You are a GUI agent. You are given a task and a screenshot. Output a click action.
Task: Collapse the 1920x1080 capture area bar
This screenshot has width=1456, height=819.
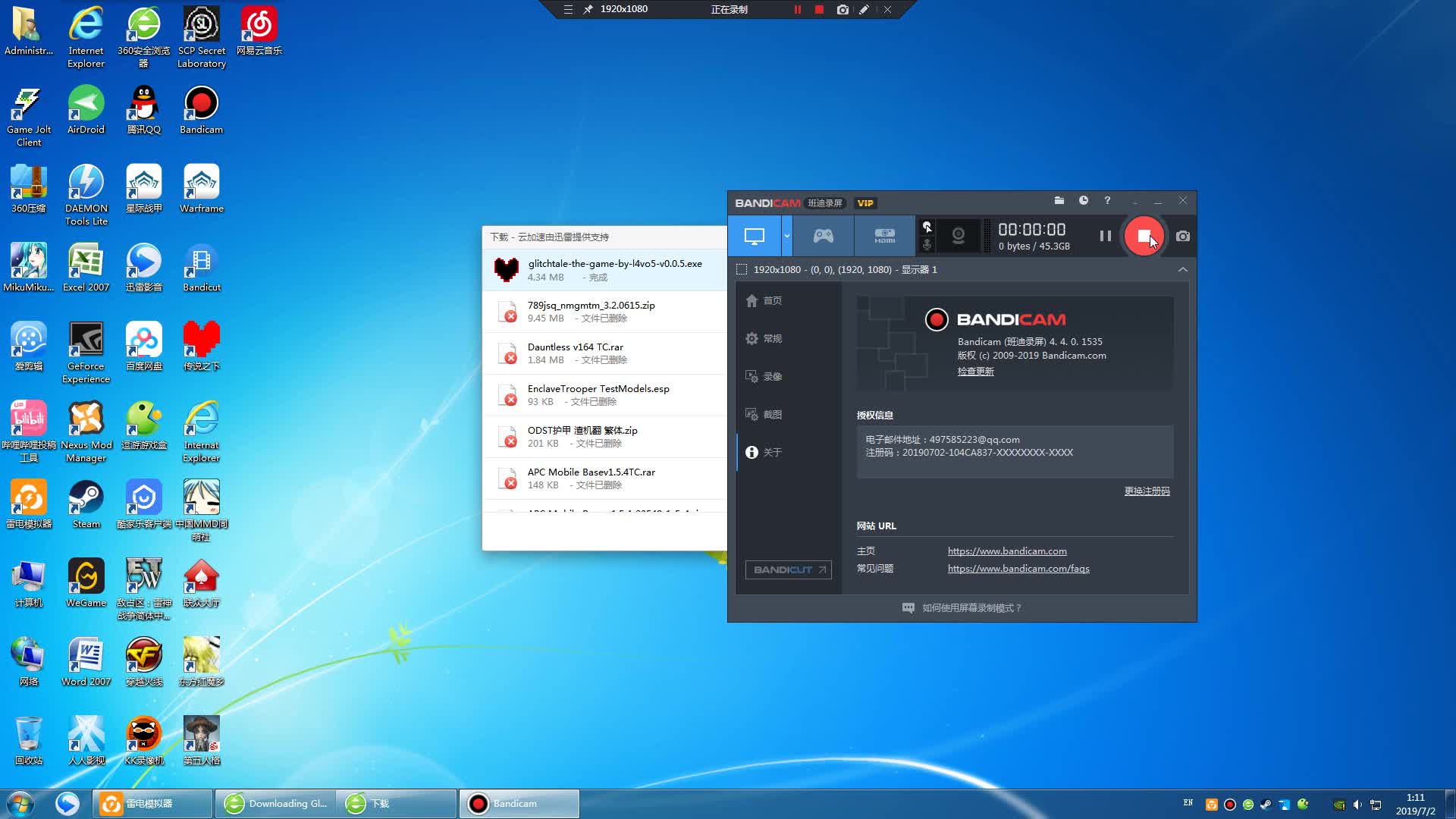click(x=1182, y=270)
